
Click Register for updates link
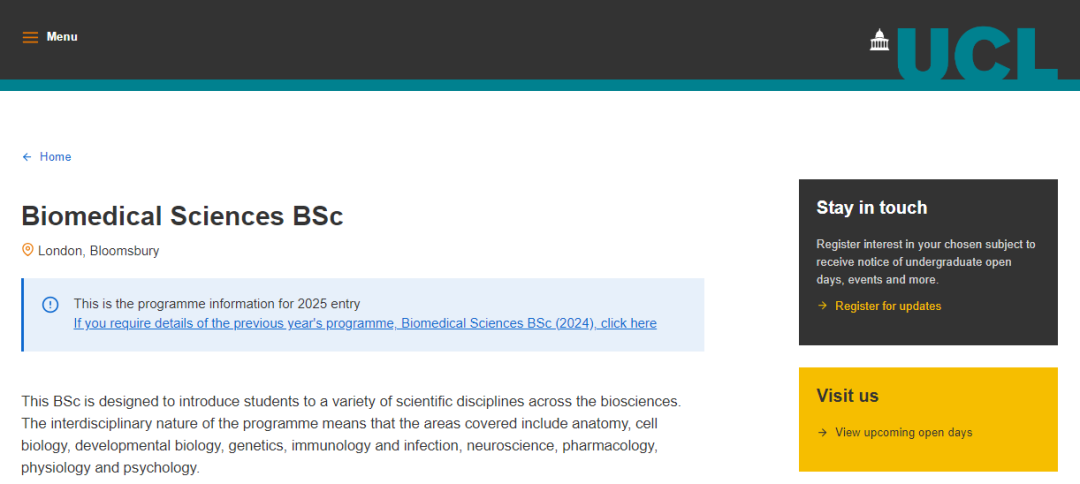[888, 306]
